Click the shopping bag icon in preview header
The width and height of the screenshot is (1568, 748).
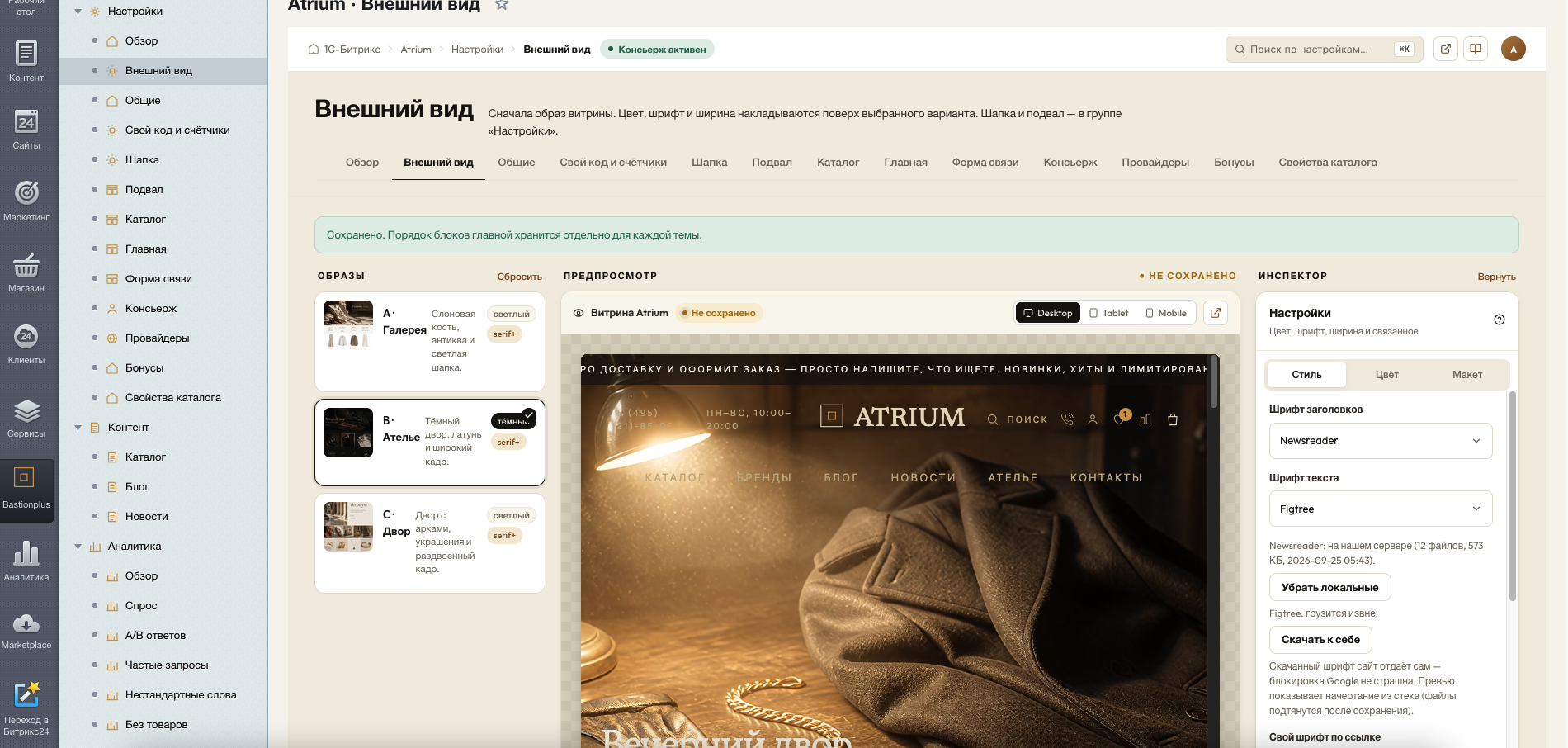pos(1173,419)
